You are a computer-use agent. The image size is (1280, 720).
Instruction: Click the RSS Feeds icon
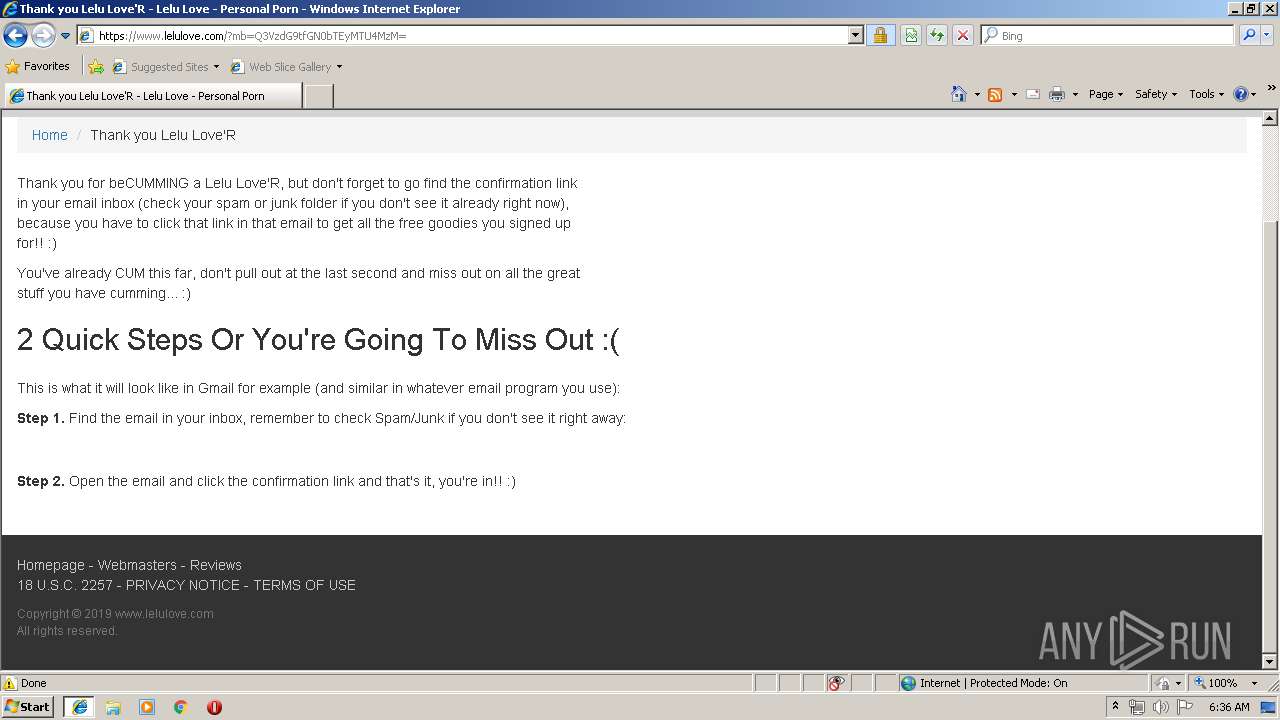(x=995, y=94)
